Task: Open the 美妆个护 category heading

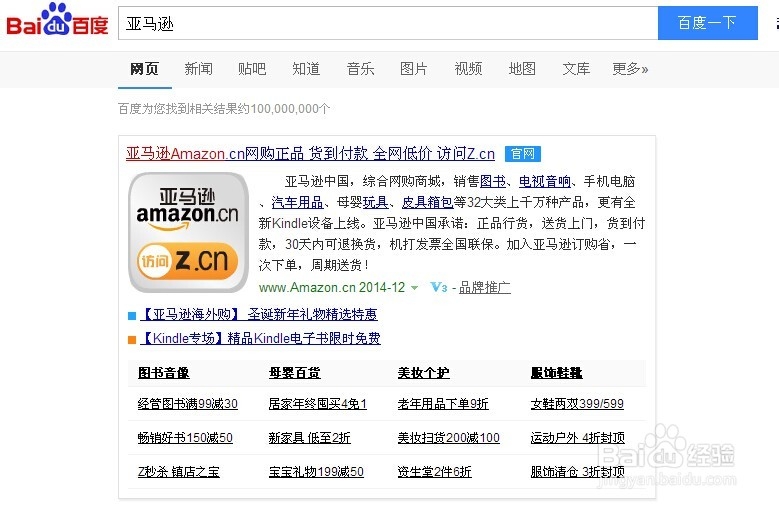Action: tap(423, 372)
